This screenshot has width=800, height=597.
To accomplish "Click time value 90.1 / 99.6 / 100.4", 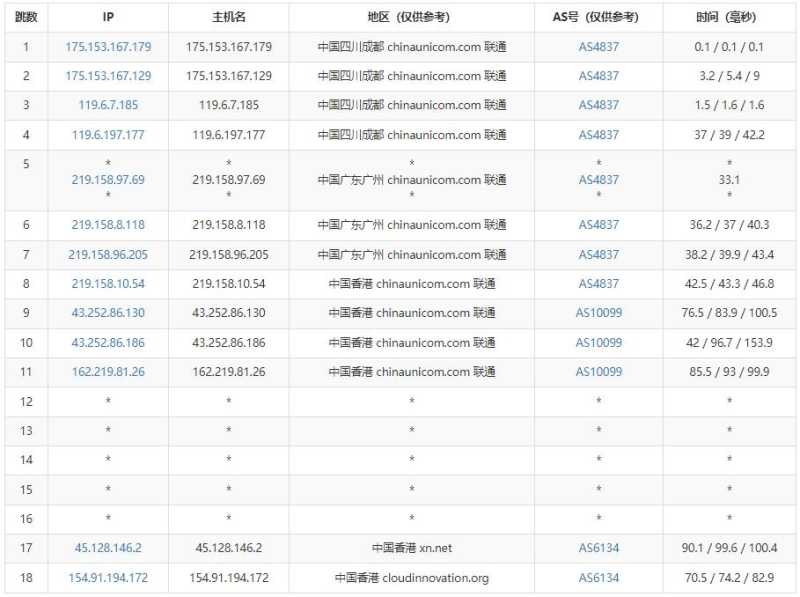I will (x=729, y=548).
